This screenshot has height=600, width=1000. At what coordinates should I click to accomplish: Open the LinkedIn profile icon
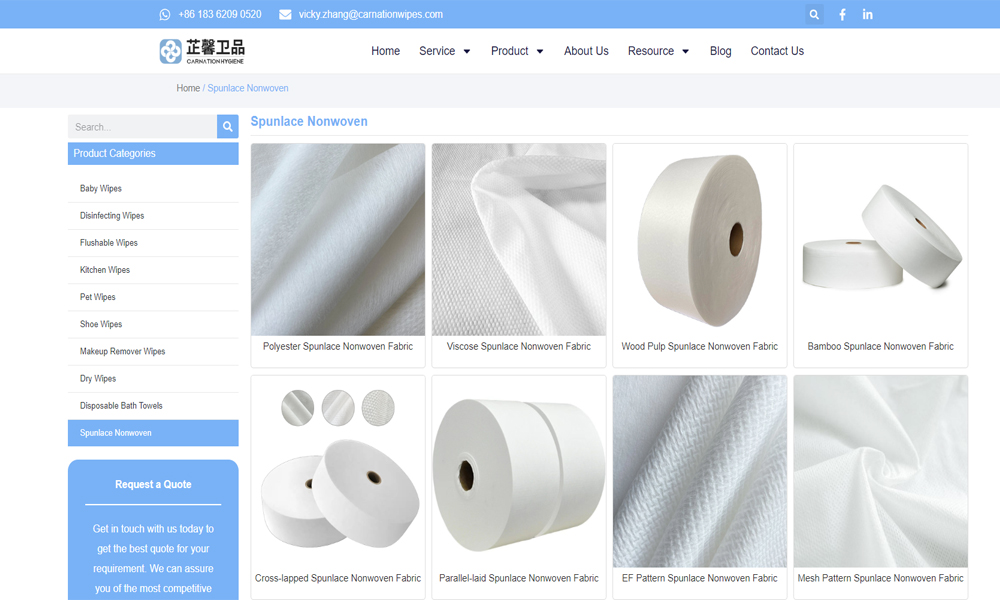tap(867, 14)
